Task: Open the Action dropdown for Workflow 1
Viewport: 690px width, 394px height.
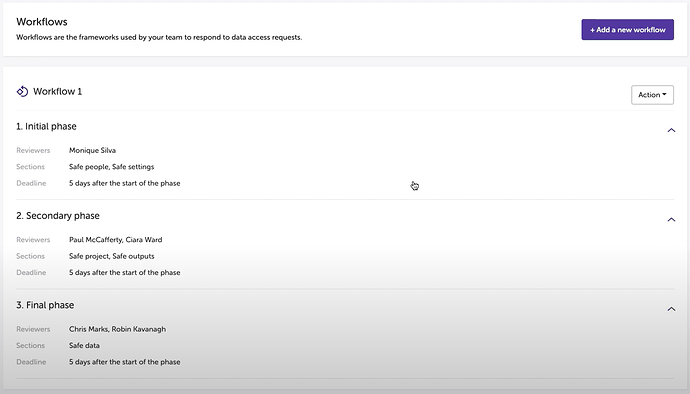Action: pyautogui.click(x=652, y=95)
